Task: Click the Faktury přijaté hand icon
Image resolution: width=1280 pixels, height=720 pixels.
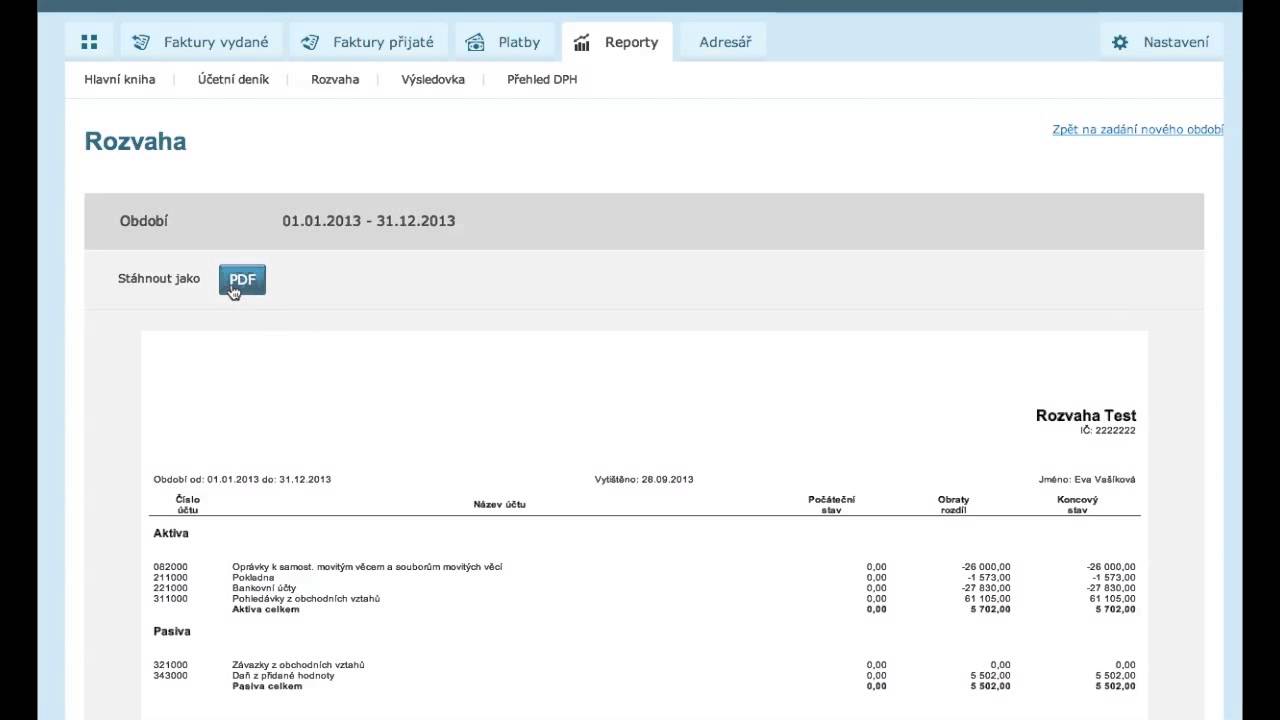Action: 310,42
